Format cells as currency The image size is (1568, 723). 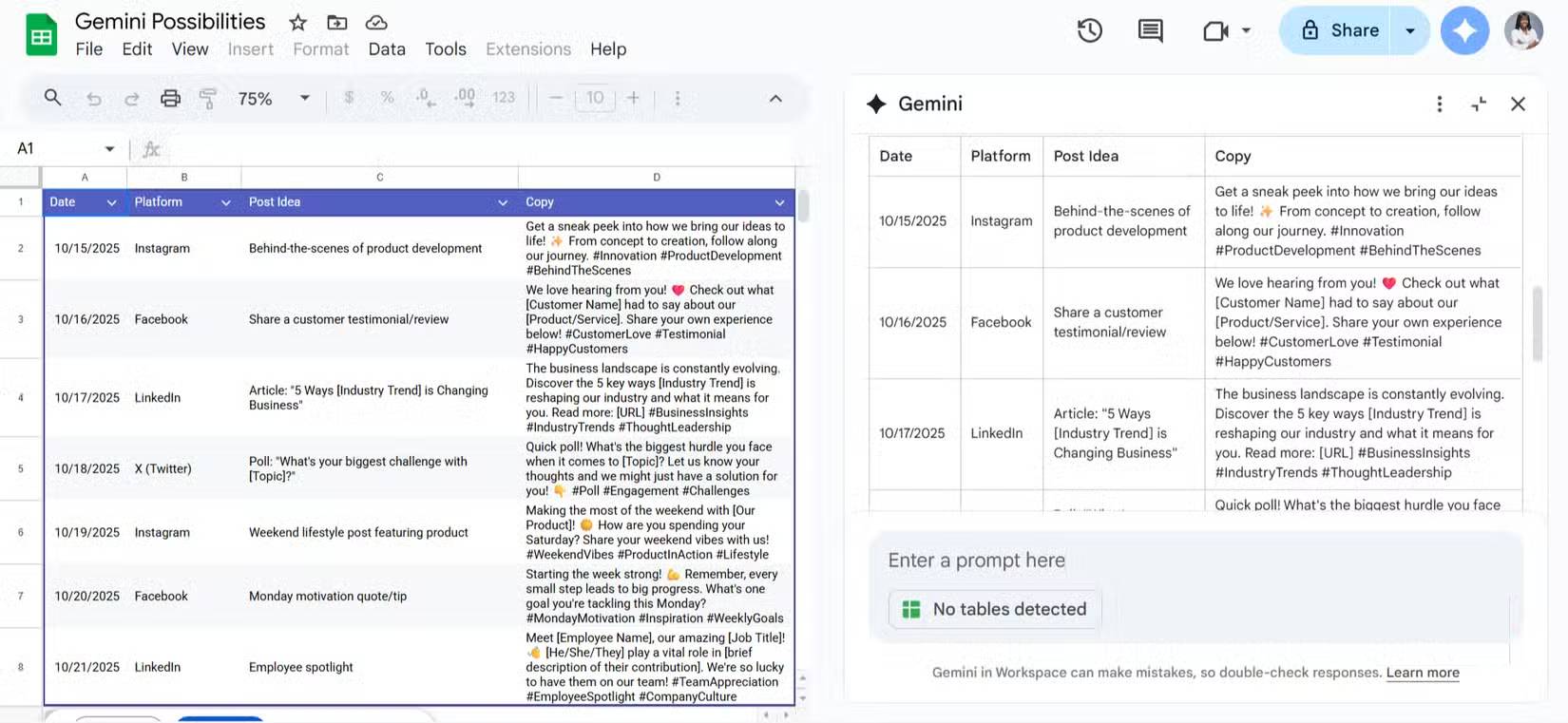coord(349,97)
